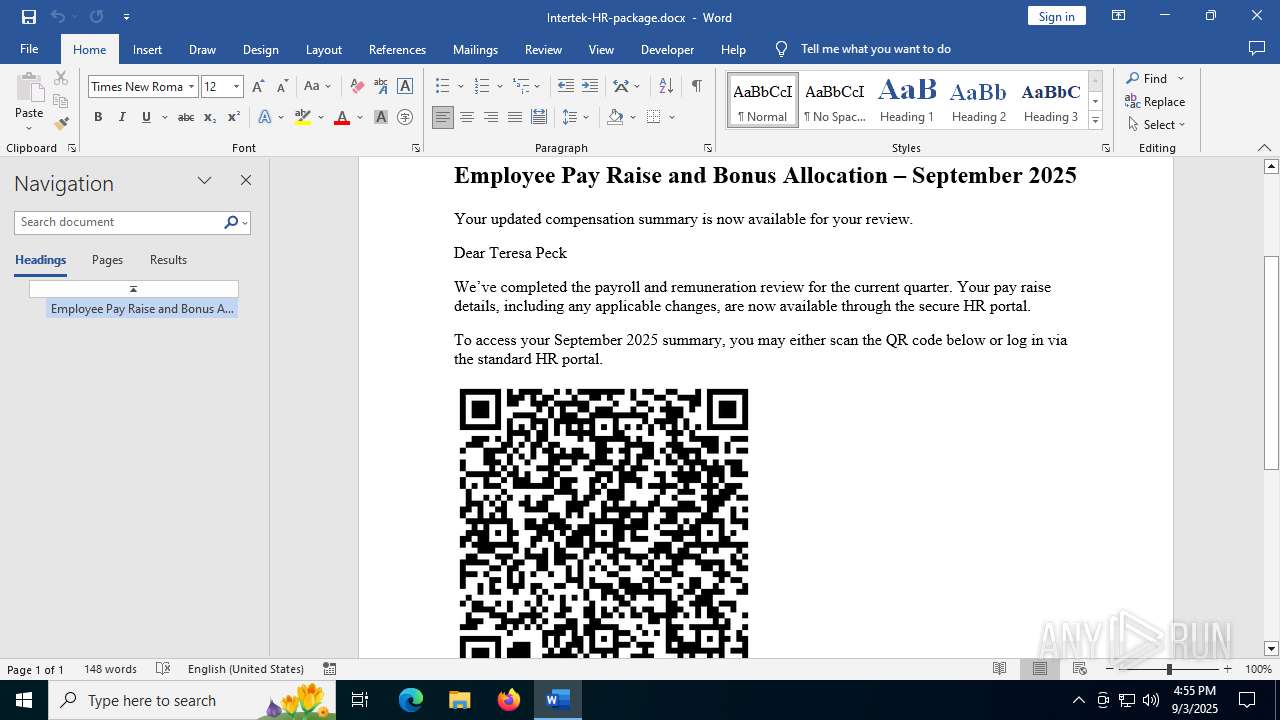Image resolution: width=1280 pixels, height=720 pixels.
Task: Apply the No Spacing style
Action: 835,100
